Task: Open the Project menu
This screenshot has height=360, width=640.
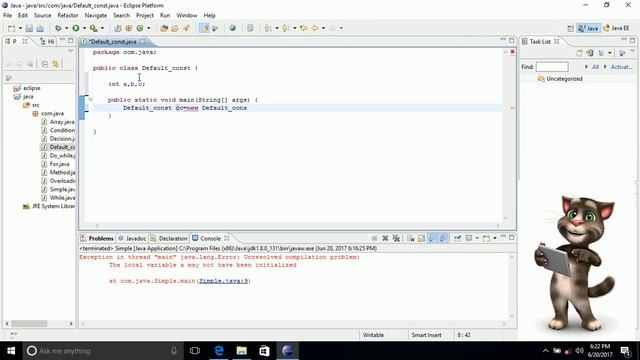Action: pos(145,16)
